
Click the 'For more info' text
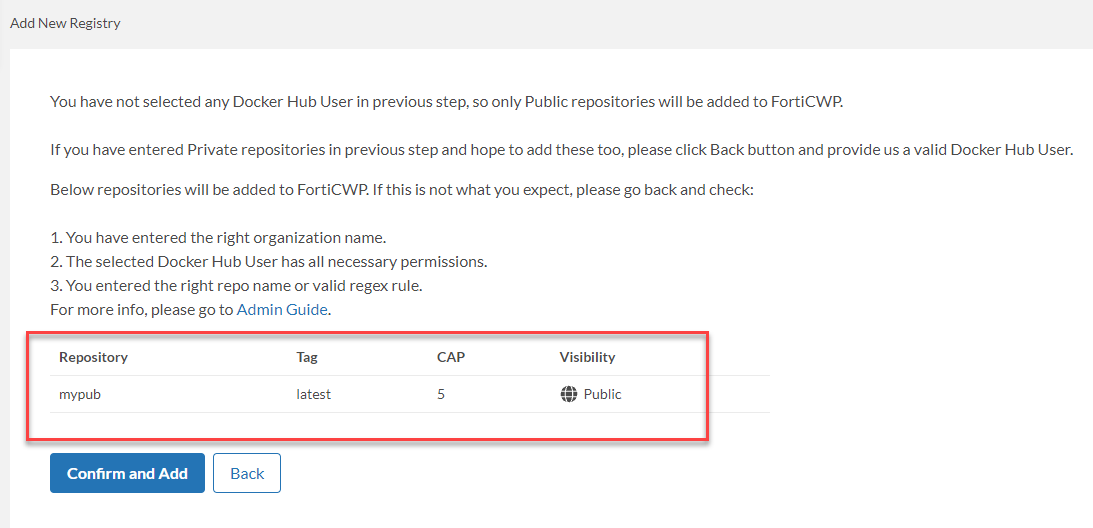(142, 309)
